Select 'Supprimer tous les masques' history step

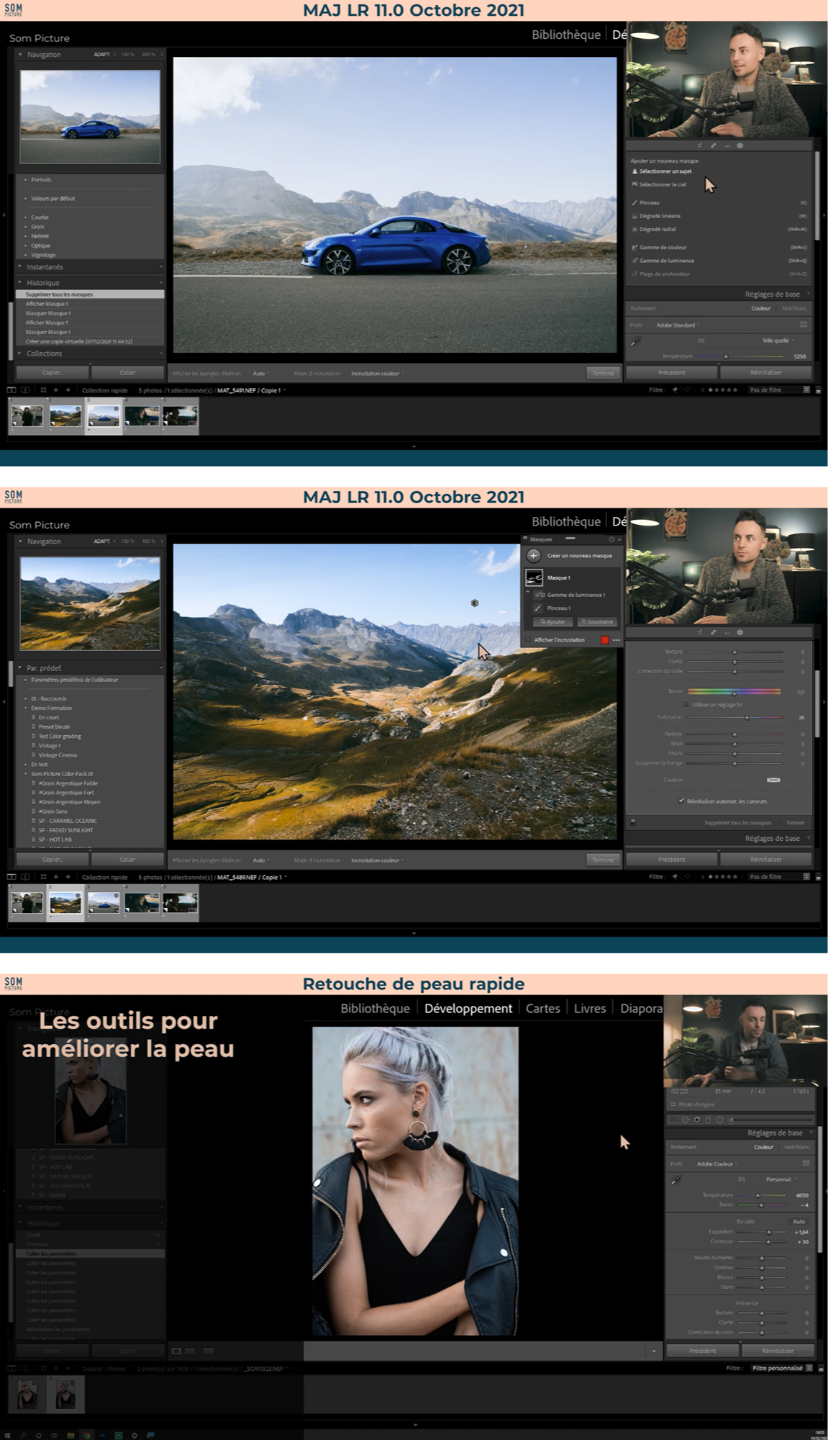coord(91,294)
